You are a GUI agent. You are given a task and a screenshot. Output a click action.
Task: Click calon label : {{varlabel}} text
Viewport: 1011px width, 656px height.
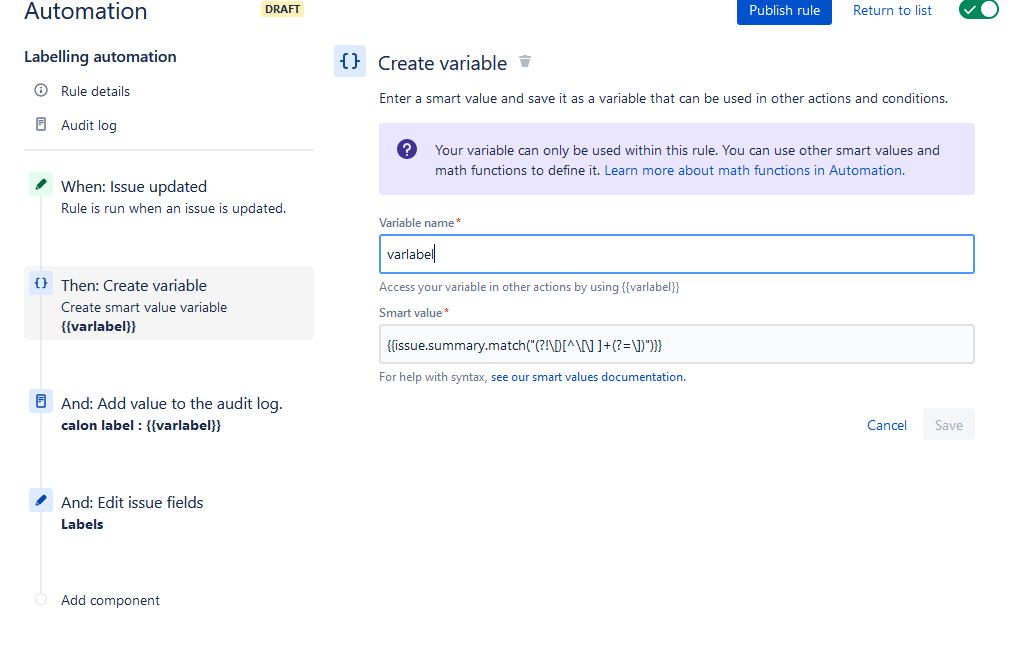[141, 426]
